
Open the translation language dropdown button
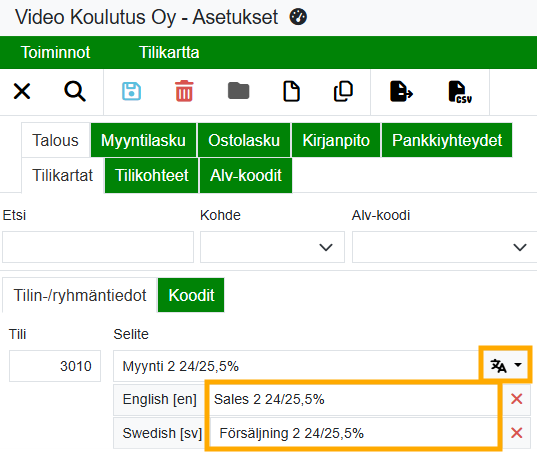[x=506, y=365]
